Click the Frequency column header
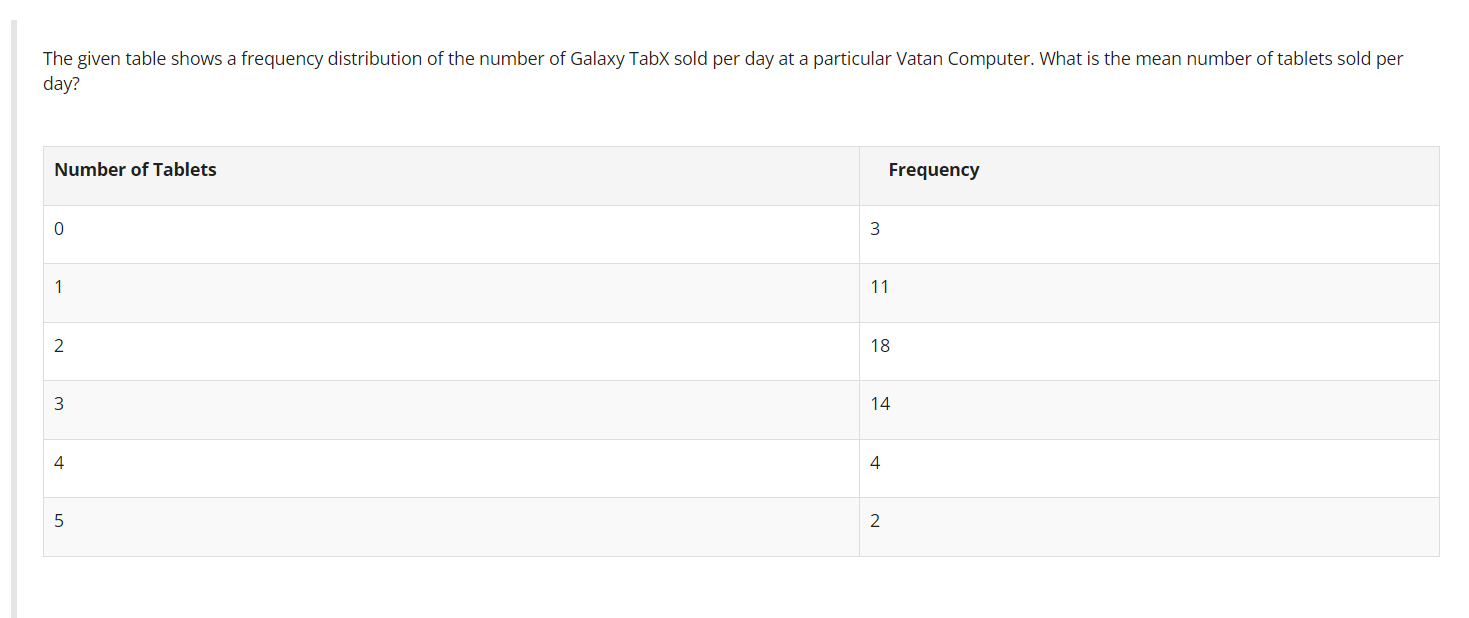 (x=1149, y=176)
